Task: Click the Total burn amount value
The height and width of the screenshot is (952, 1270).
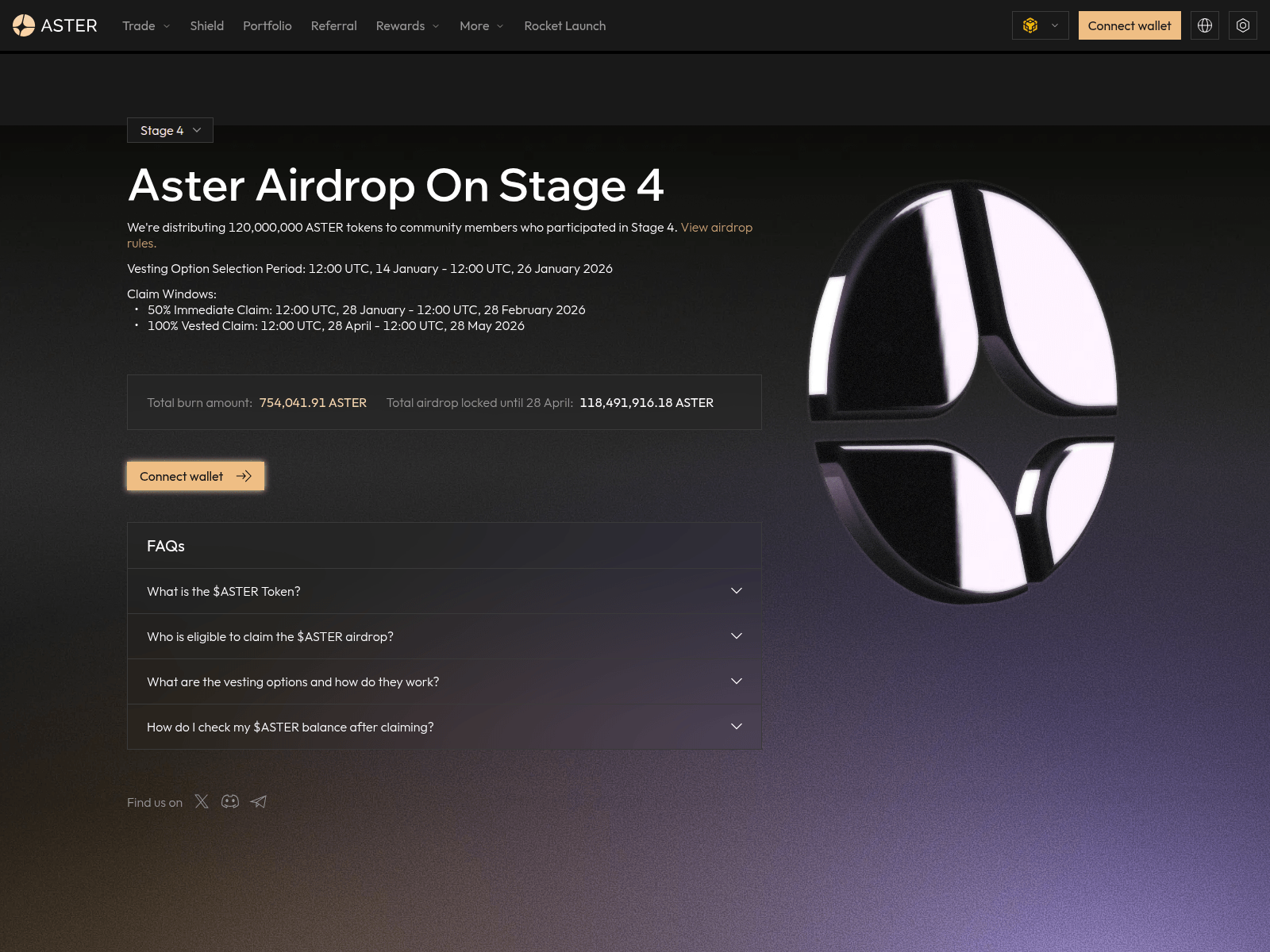Action: click(313, 402)
